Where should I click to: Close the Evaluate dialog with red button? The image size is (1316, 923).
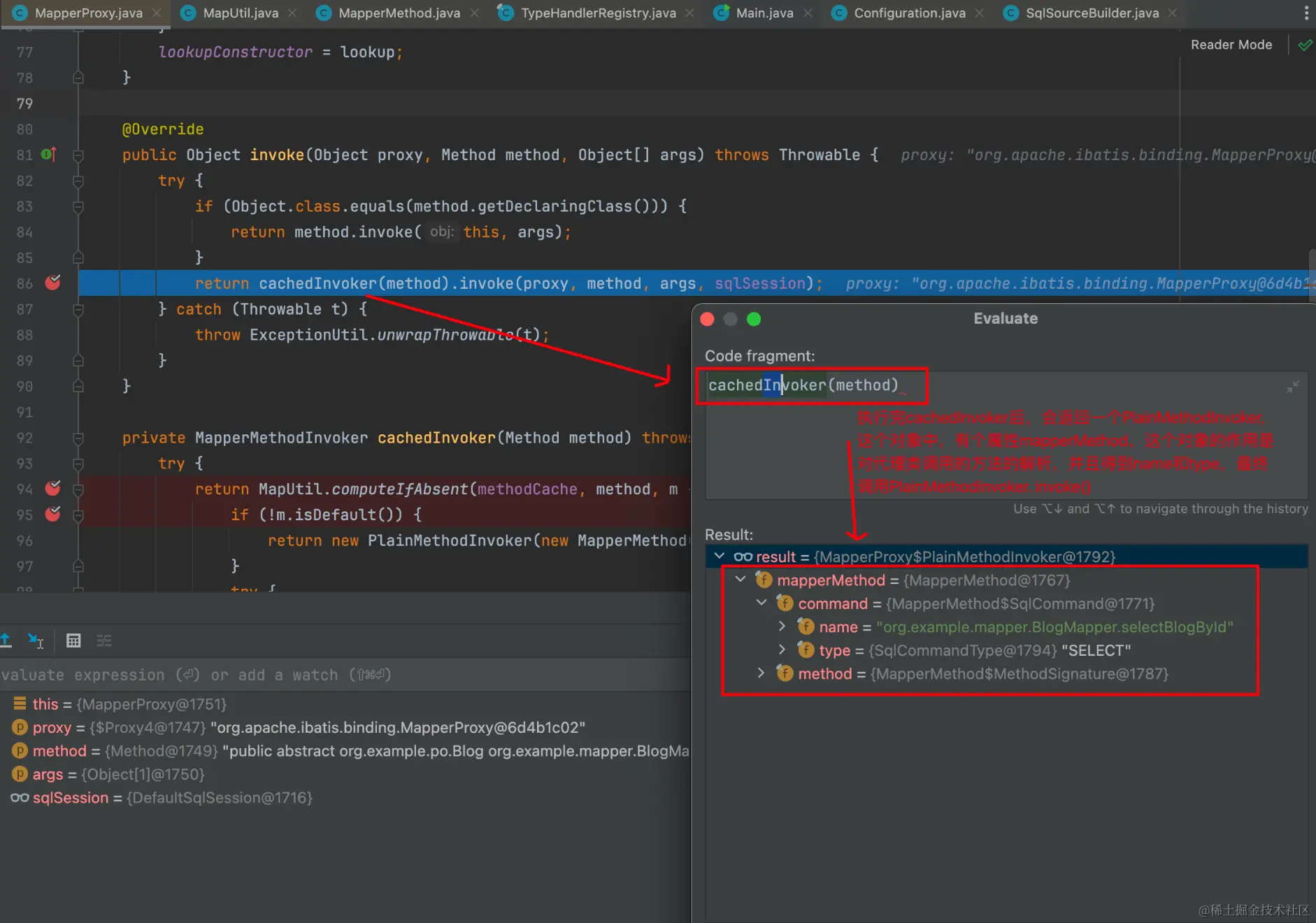[x=707, y=319]
